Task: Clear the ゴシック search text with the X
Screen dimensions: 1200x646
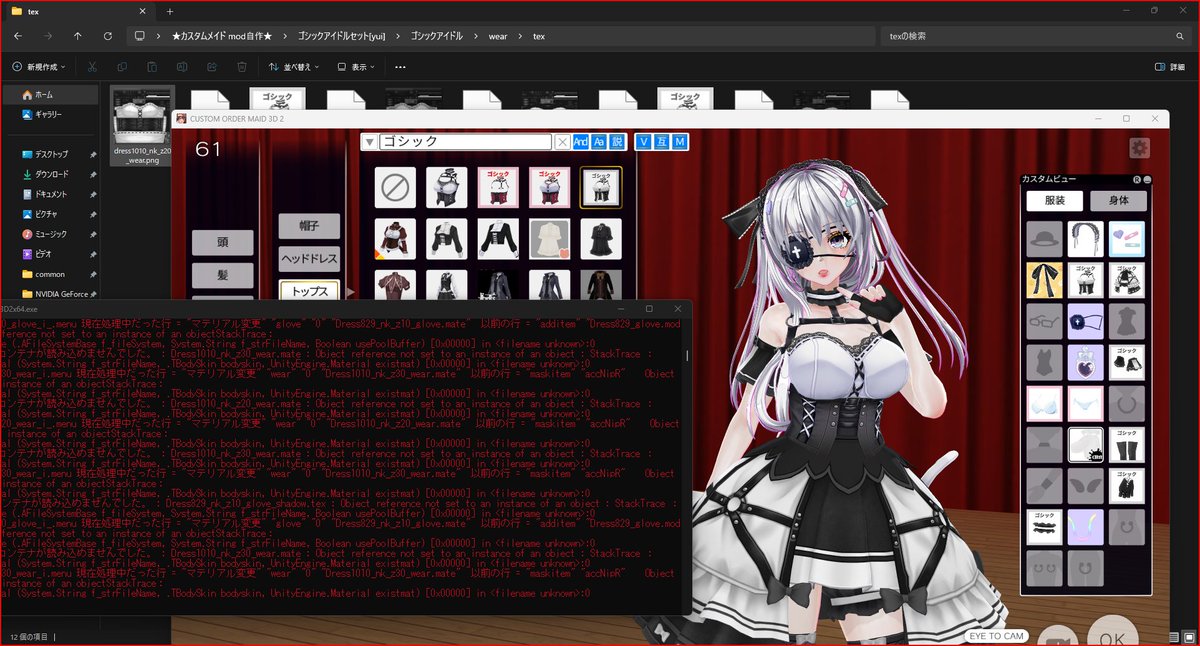Action: pyautogui.click(x=562, y=142)
